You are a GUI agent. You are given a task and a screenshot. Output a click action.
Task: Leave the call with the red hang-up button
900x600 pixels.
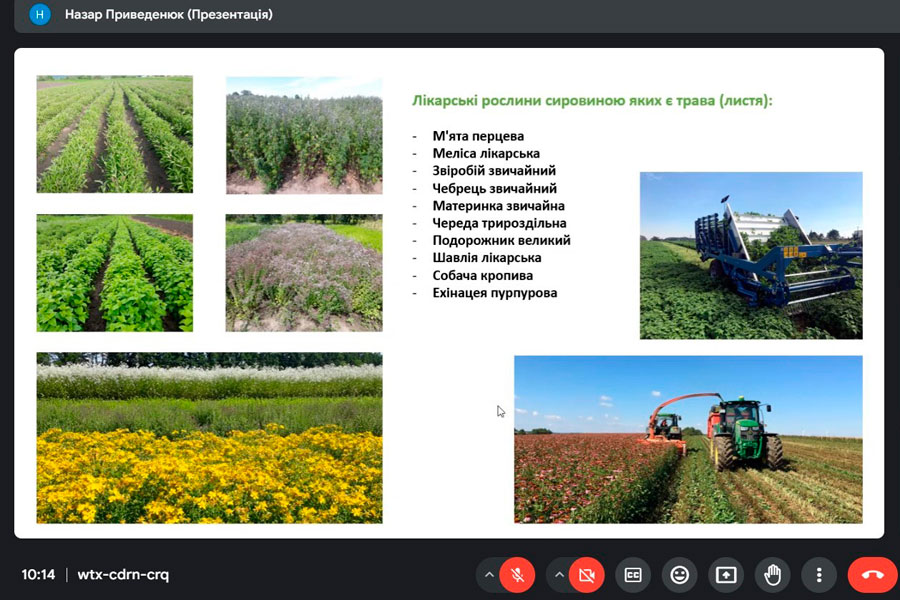coord(872,575)
